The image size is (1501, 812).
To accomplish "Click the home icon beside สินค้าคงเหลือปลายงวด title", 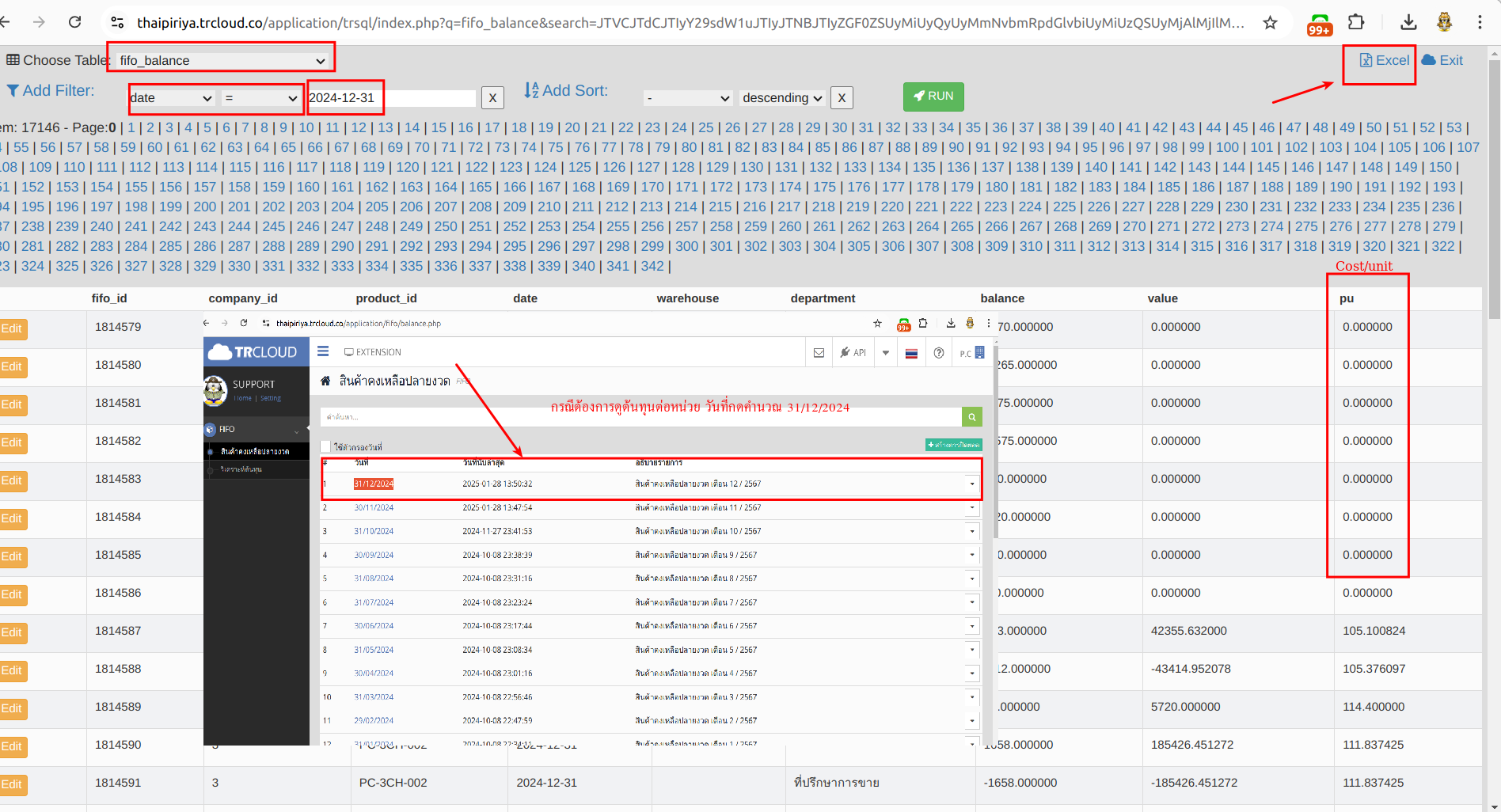I will tap(325, 381).
